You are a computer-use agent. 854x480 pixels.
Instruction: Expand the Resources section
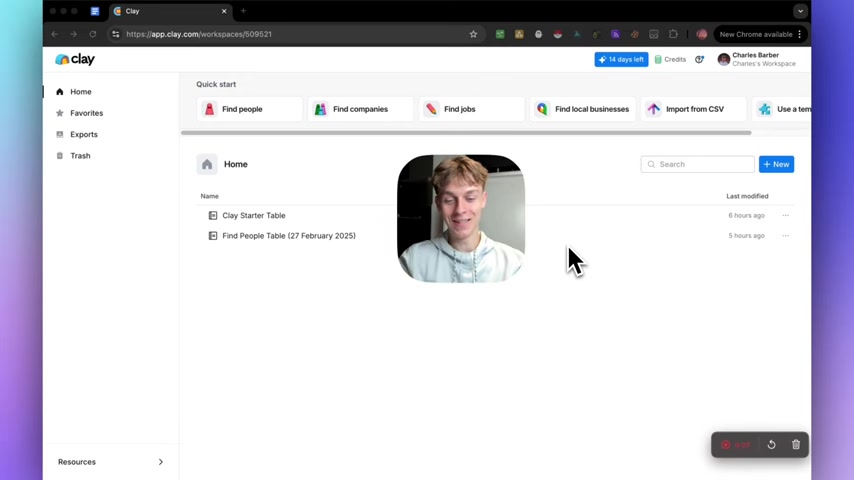[111, 461]
